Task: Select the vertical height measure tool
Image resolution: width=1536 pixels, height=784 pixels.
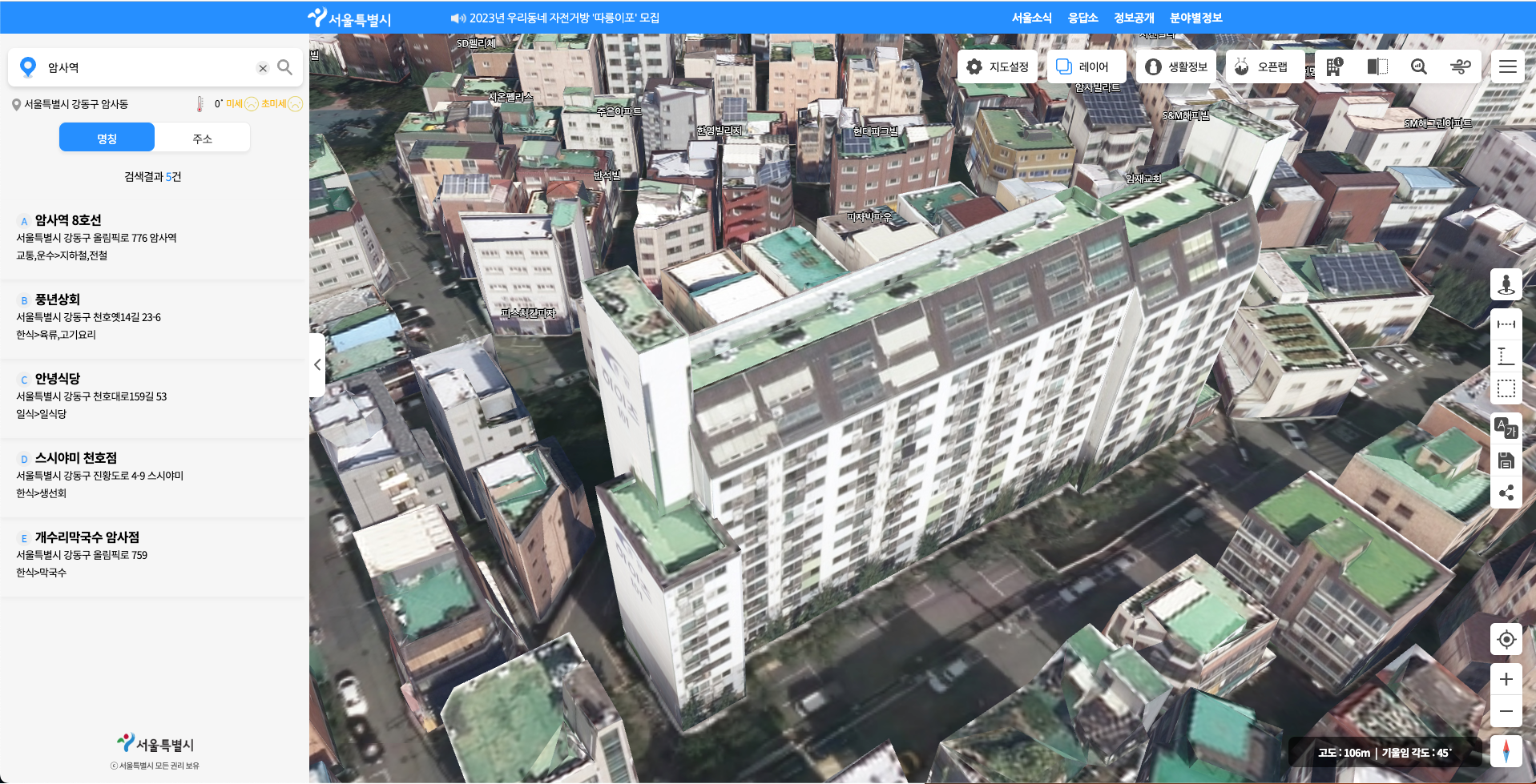Action: (x=1506, y=356)
